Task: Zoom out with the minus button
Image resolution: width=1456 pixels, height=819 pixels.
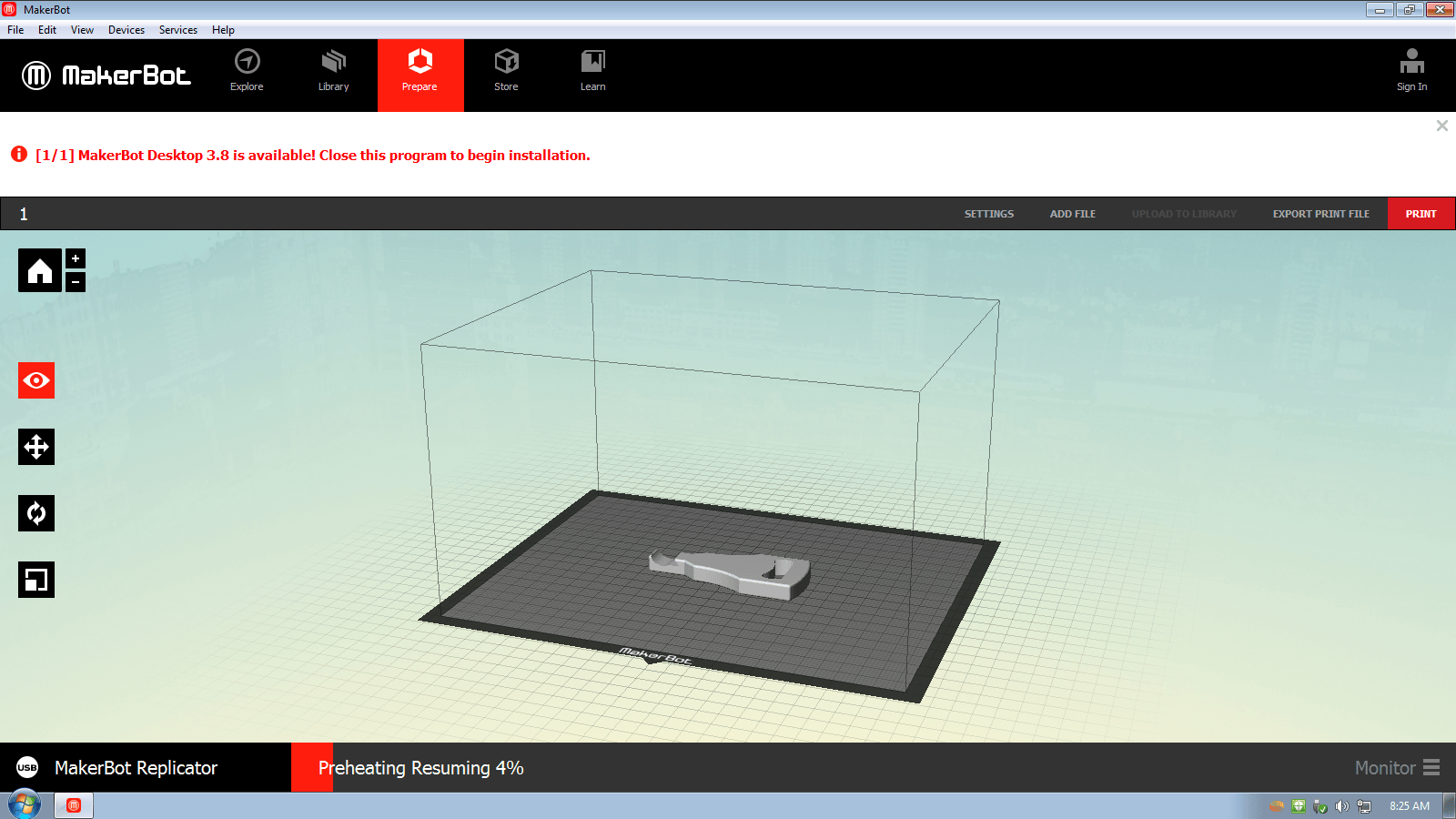Action: [x=76, y=282]
